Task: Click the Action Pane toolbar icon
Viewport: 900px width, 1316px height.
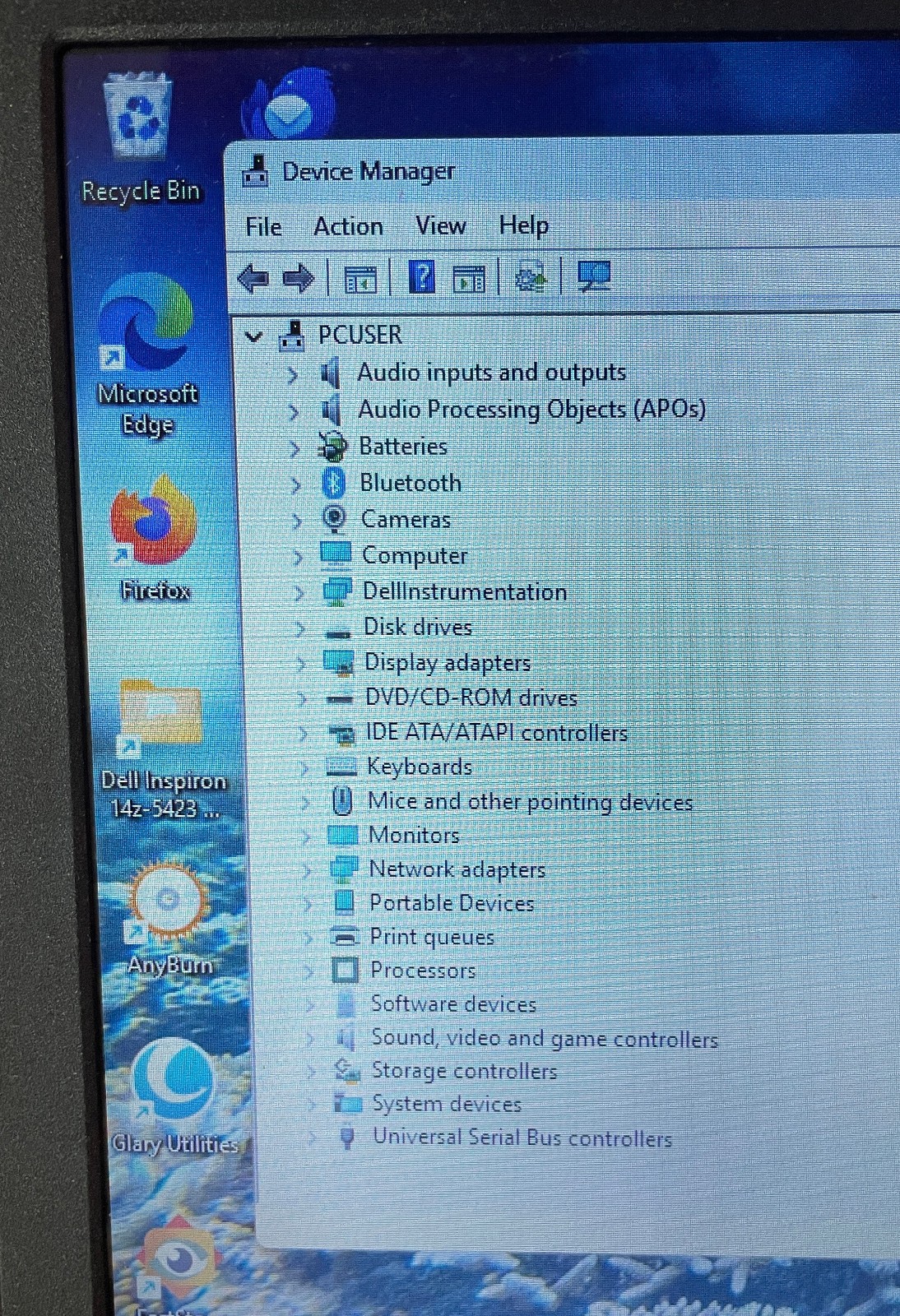Action: (x=469, y=280)
